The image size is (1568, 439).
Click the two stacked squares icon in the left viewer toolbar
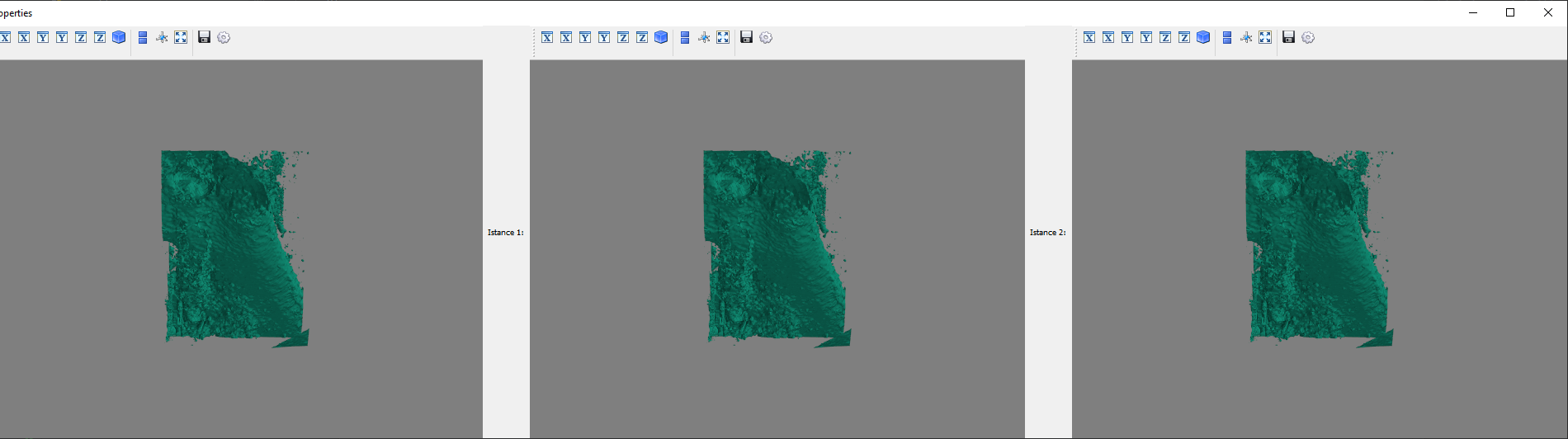pos(143,37)
